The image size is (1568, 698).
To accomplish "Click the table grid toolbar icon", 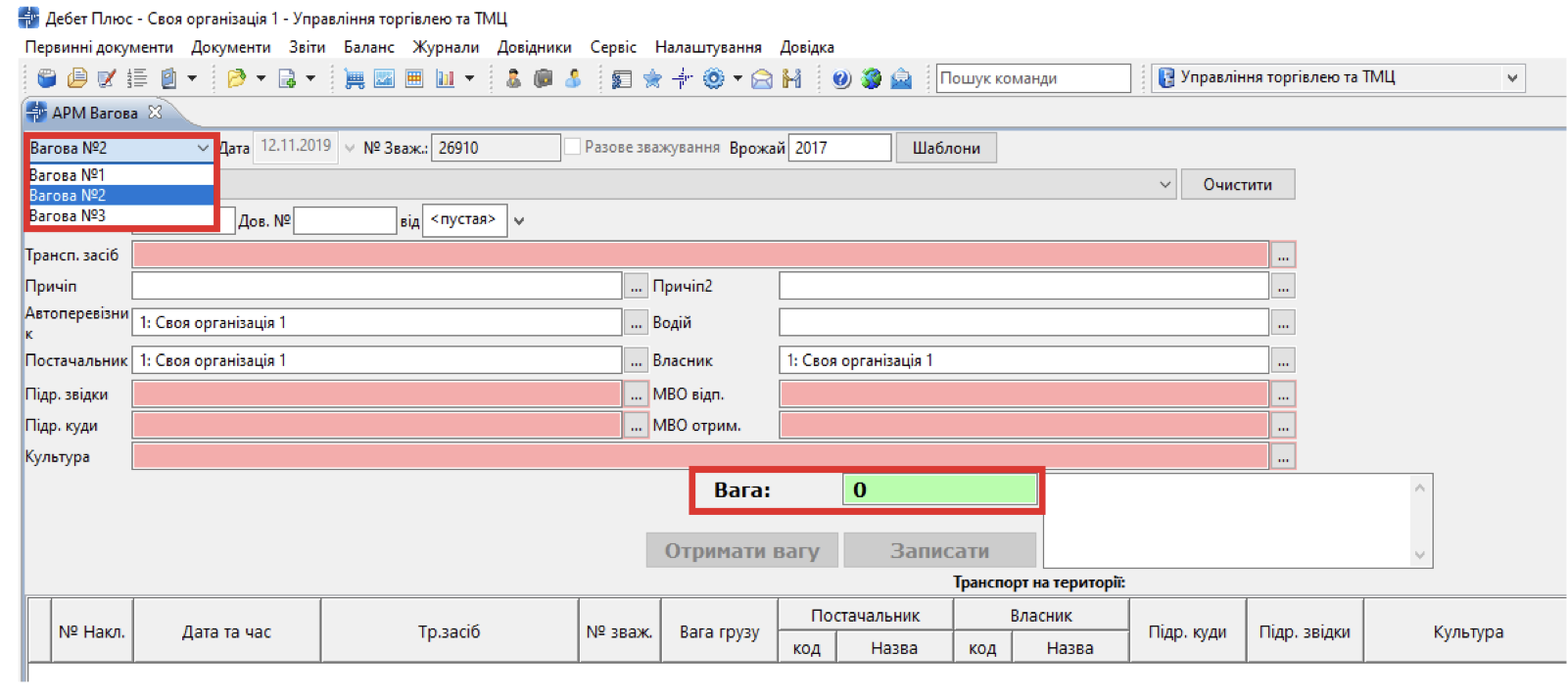I will pyautogui.click(x=414, y=79).
